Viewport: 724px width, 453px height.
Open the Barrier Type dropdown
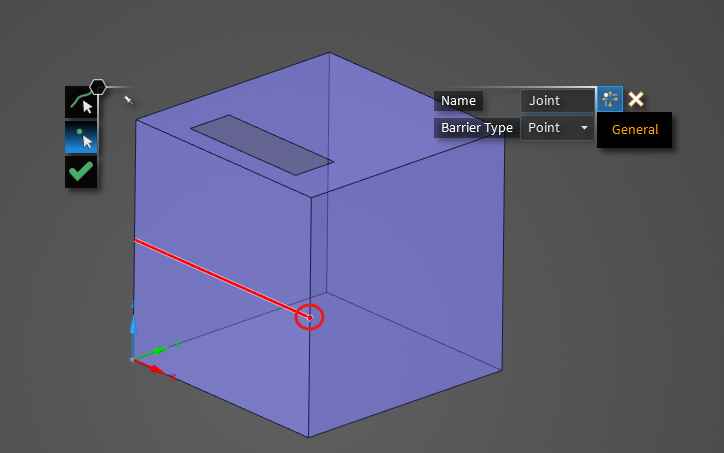click(556, 128)
